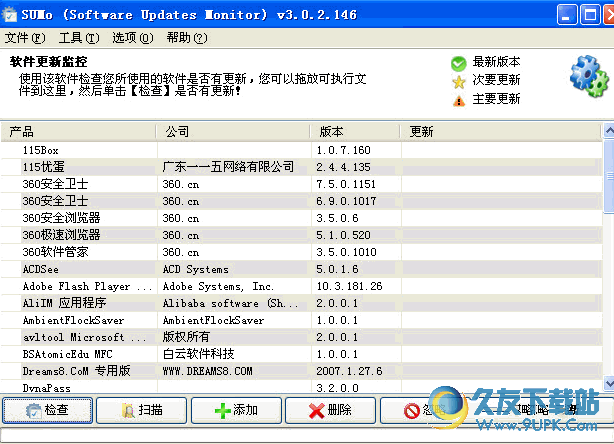
Task: Click the red forbidden ignore icon
Action: [x=412, y=411]
